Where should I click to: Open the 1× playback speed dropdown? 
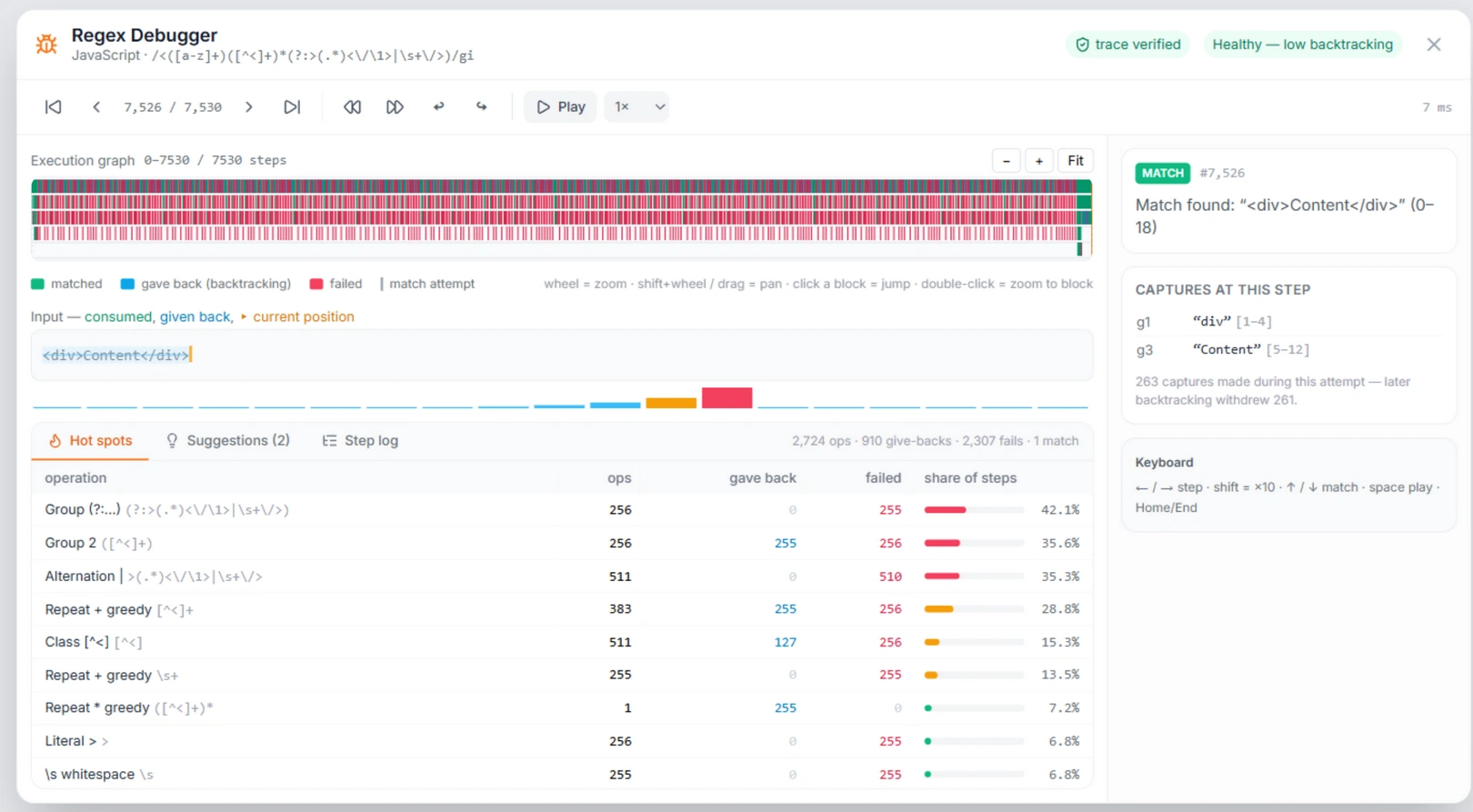coord(636,107)
